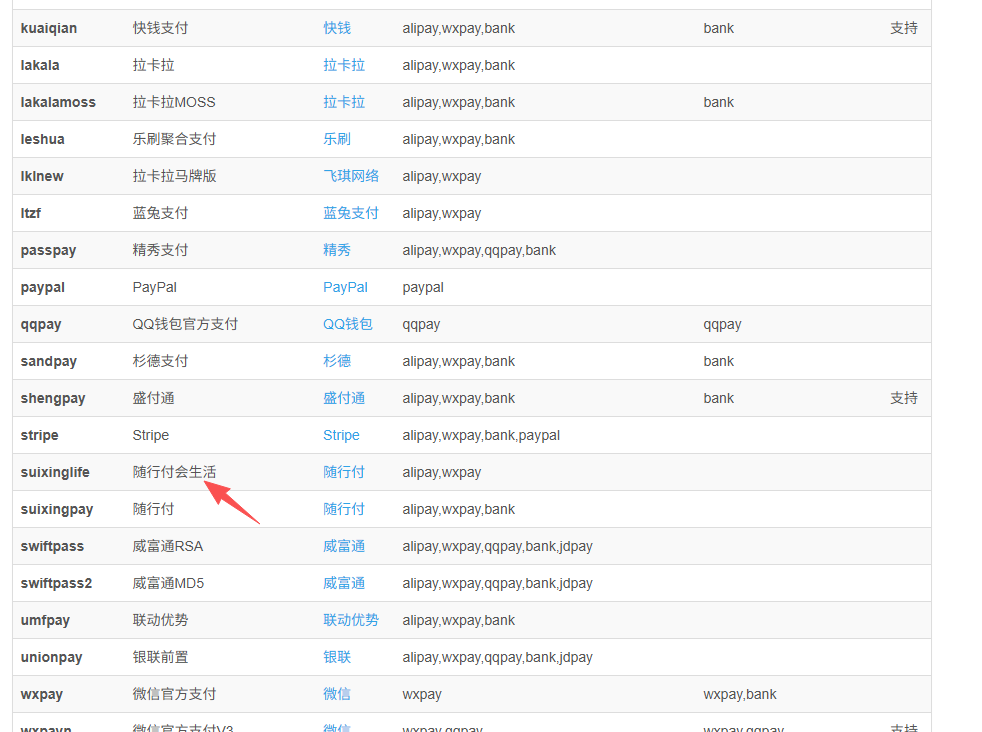Open the blue PayPal link
982x732 pixels.
345,287
